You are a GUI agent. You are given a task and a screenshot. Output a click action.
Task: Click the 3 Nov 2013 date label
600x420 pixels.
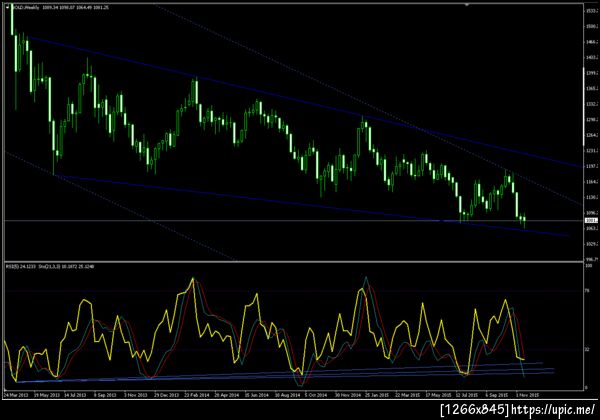[135, 395]
